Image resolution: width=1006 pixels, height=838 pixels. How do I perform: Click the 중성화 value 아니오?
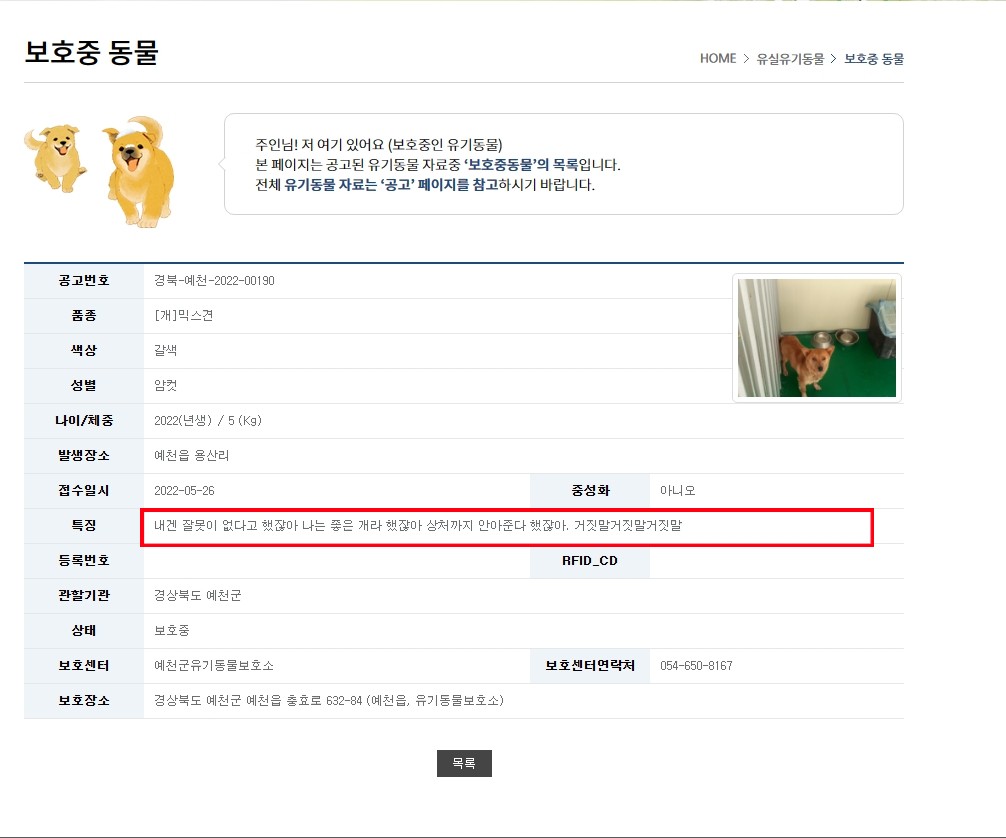[x=678, y=490]
